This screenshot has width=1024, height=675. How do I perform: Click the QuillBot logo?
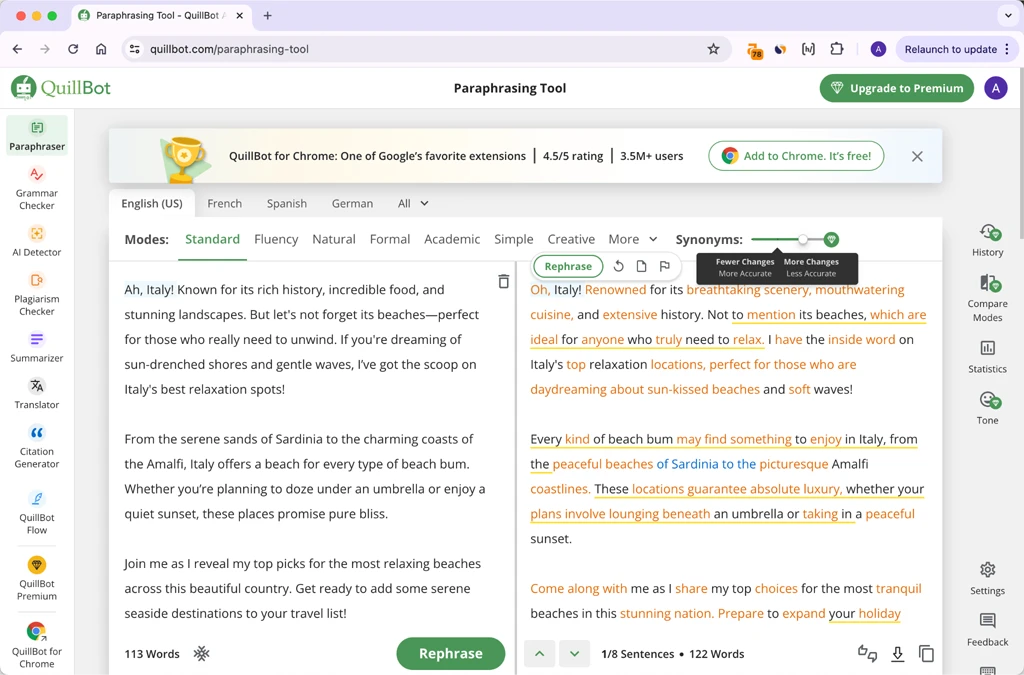tap(61, 87)
